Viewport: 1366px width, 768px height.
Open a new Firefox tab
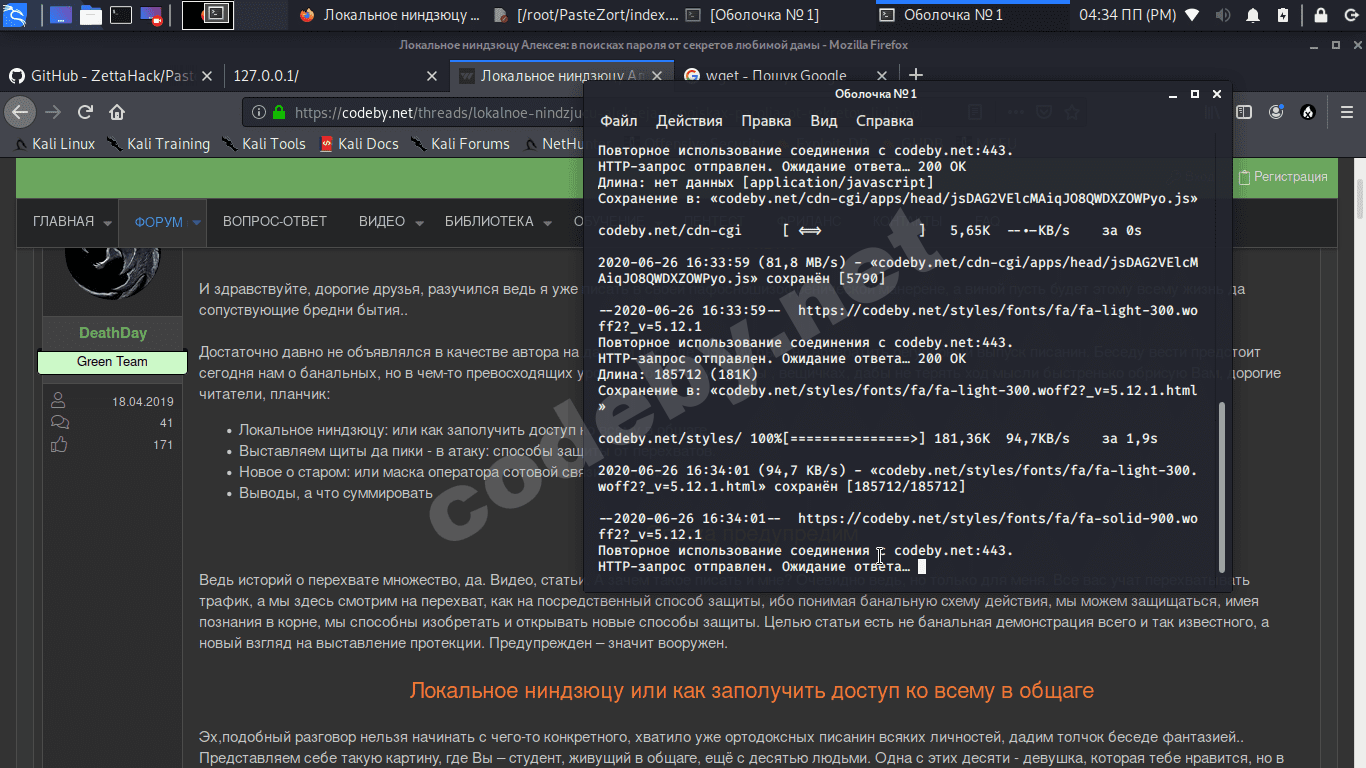[915, 76]
